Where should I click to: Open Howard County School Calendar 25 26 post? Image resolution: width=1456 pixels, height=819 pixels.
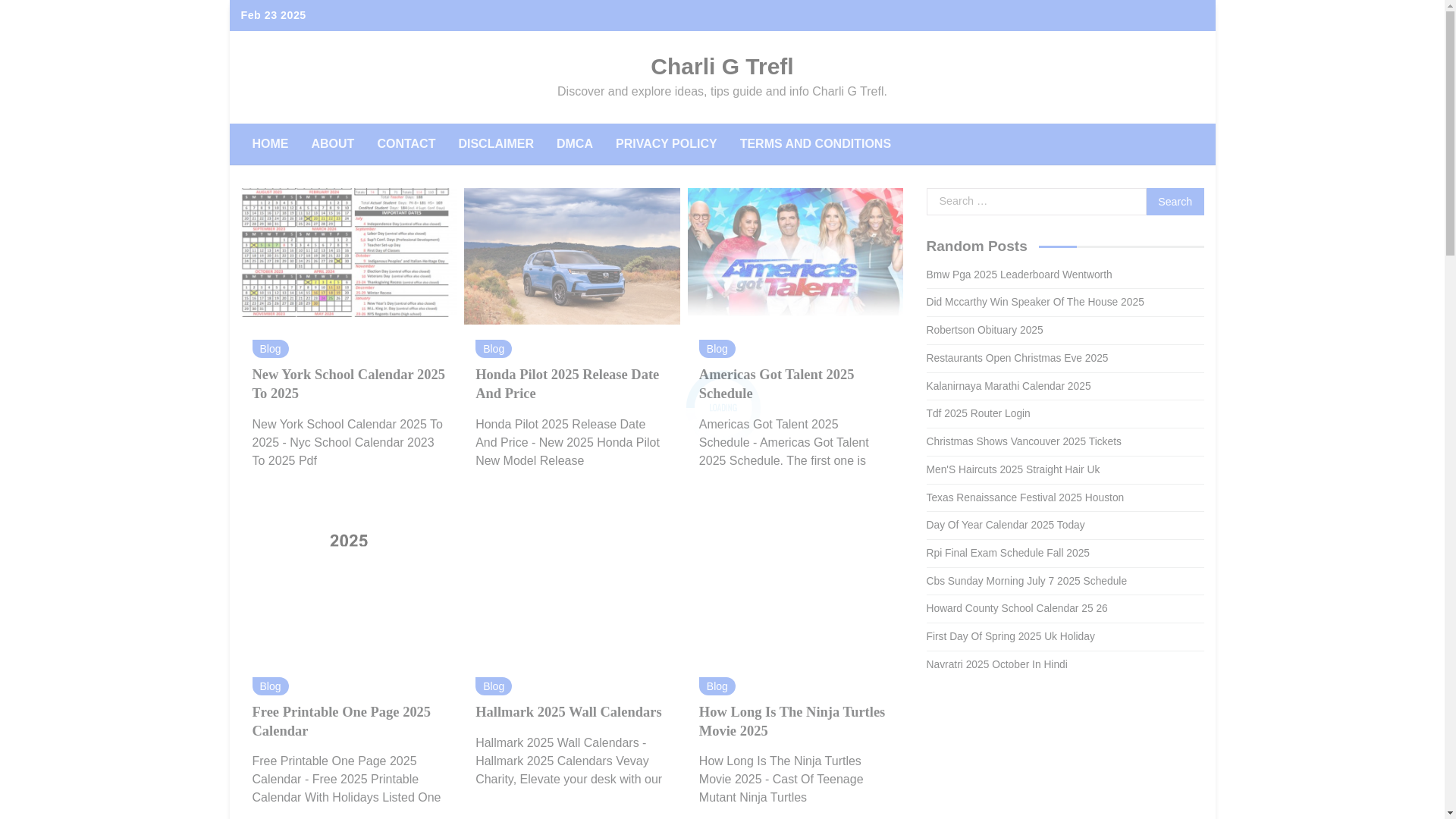[1017, 608]
